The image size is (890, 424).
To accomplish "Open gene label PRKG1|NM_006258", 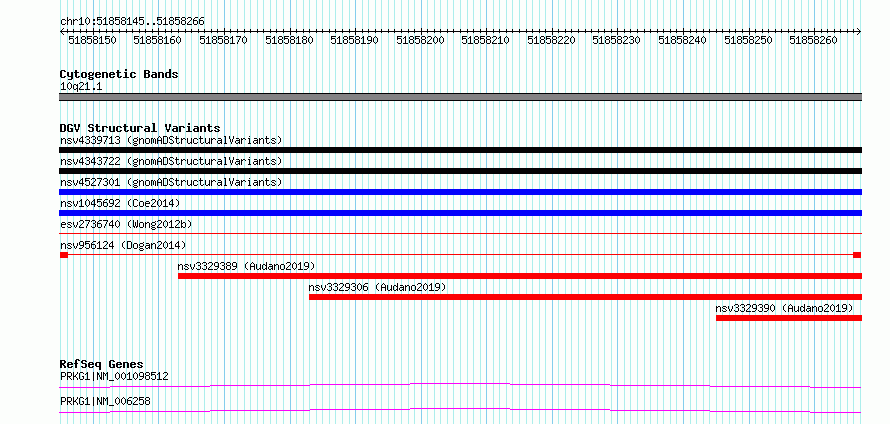I will 106,401.
